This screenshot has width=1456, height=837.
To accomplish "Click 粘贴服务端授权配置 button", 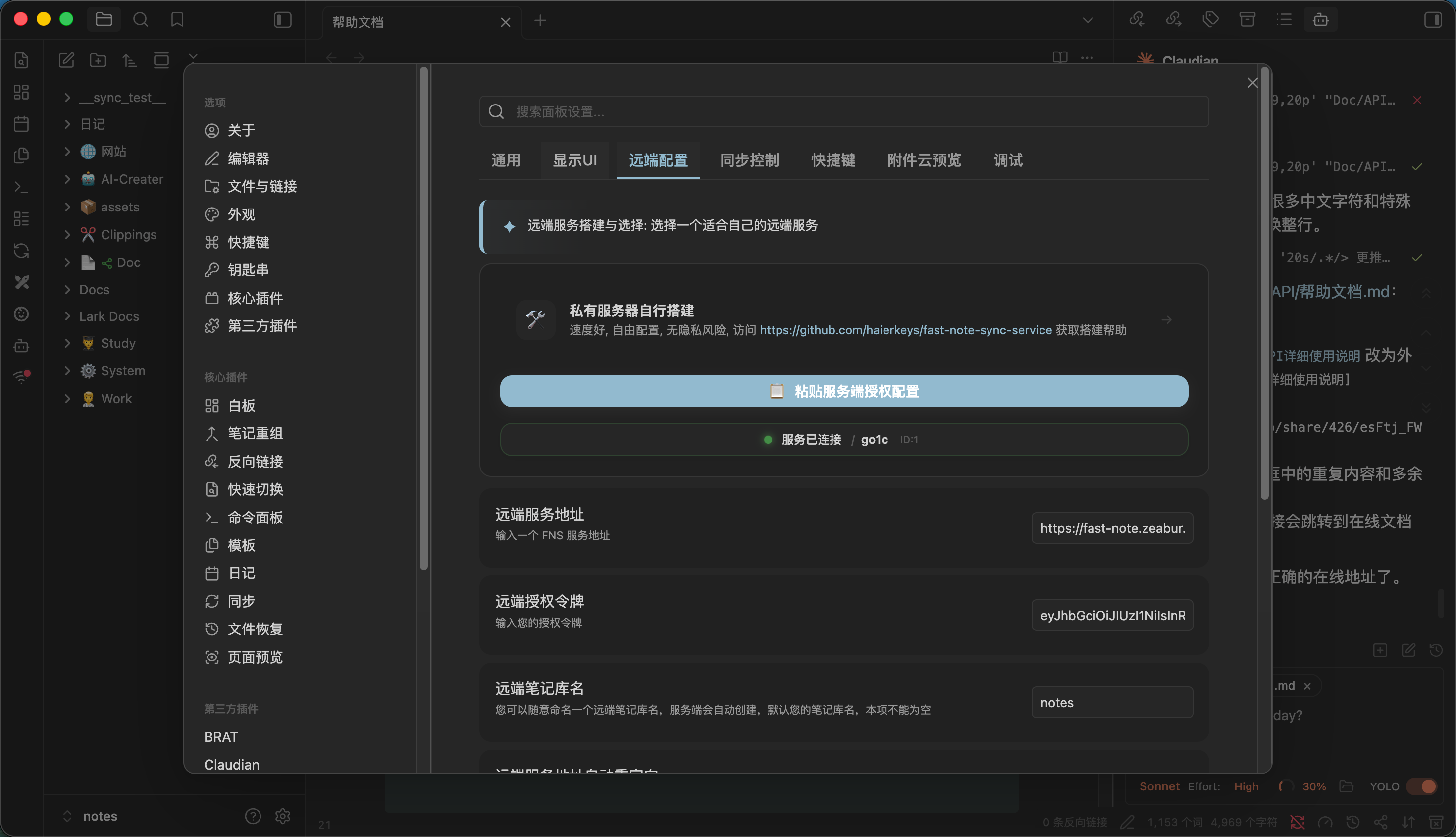I will (844, 391).
